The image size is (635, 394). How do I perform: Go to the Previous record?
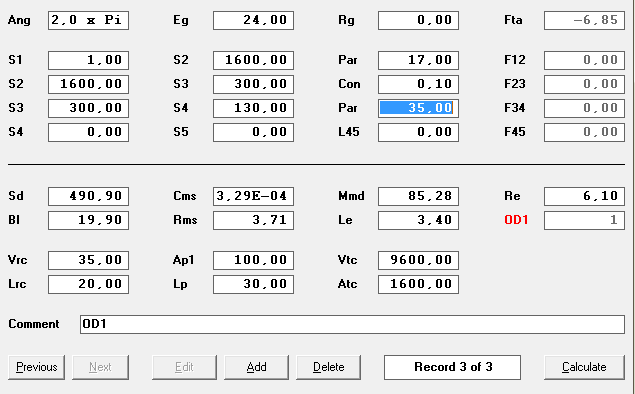(36, 367)
